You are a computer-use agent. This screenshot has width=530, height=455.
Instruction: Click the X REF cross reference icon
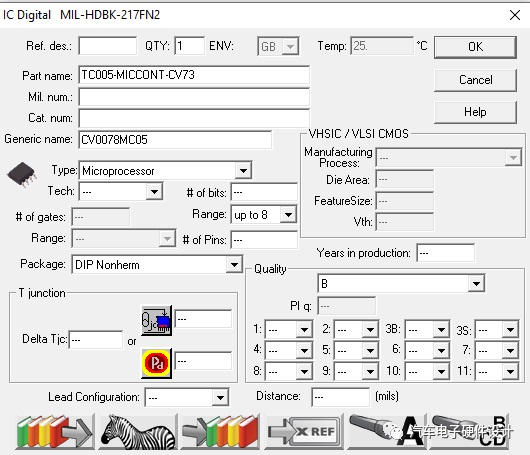coord(304,432)
